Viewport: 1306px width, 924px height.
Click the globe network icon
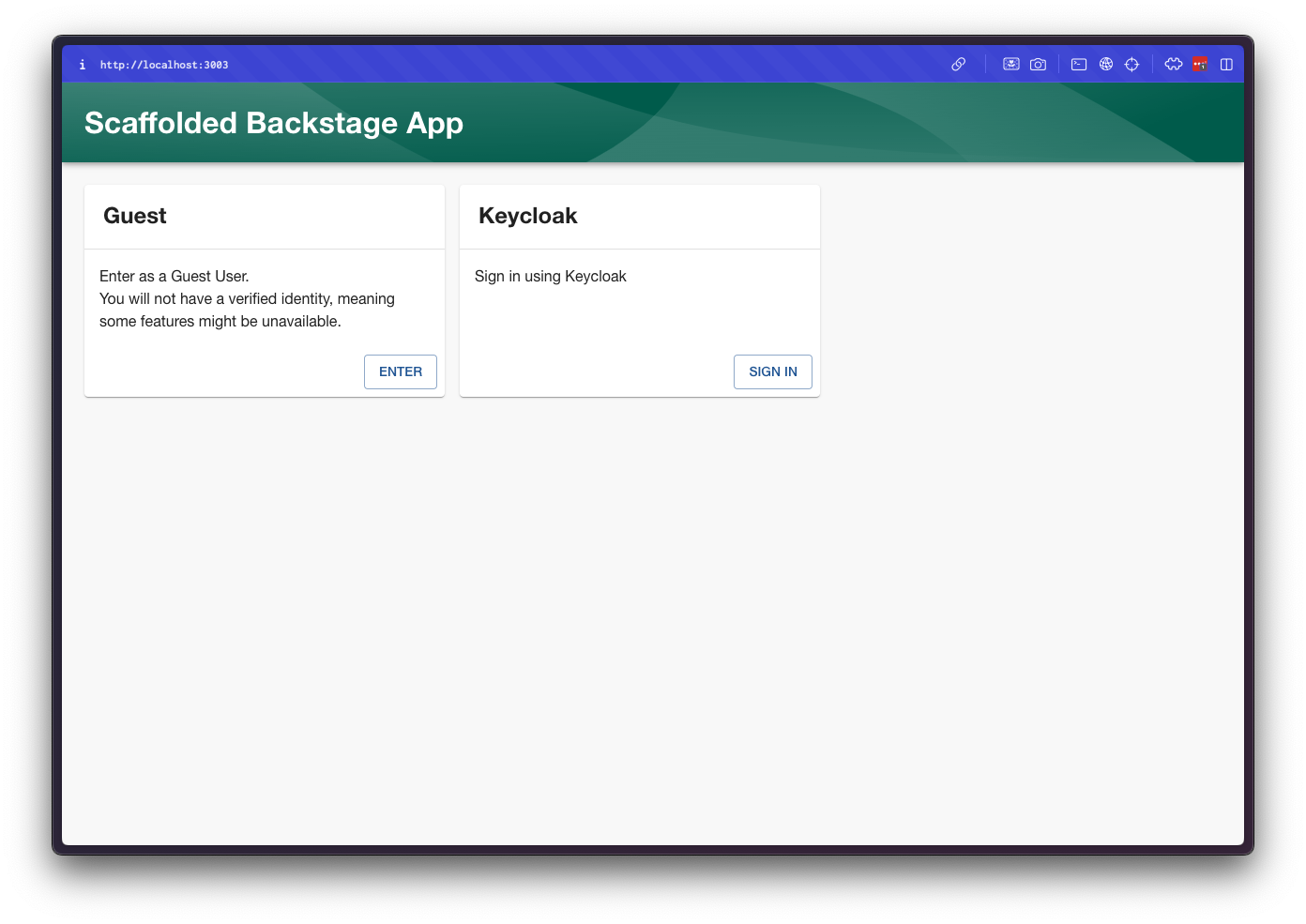(x=1106, y=65)
